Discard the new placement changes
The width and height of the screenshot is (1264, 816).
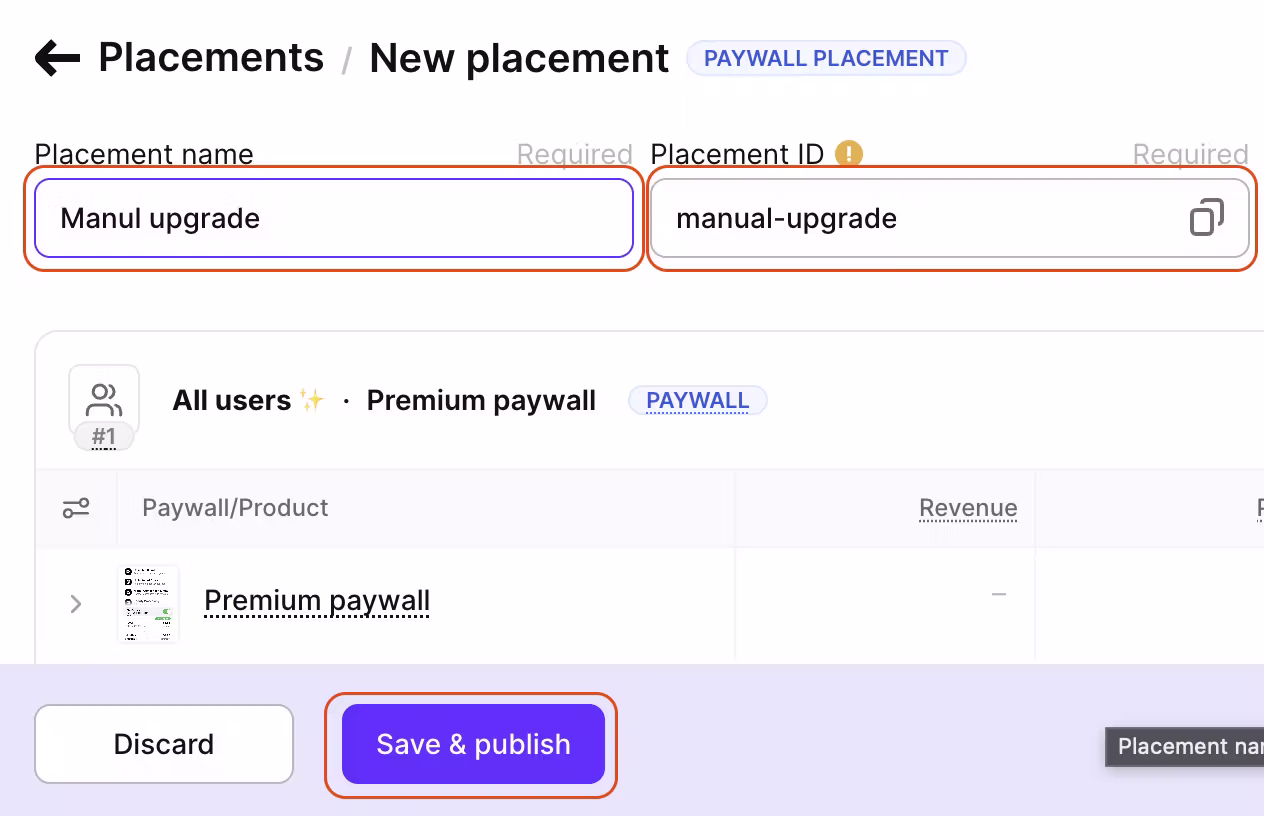(x=164, y=744)
